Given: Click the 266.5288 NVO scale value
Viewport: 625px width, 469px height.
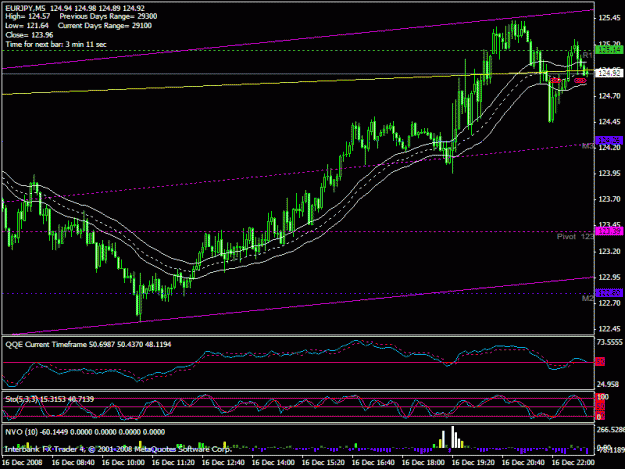Looking at the screenshot, I should pyautogui.click(x=610, y=430).
